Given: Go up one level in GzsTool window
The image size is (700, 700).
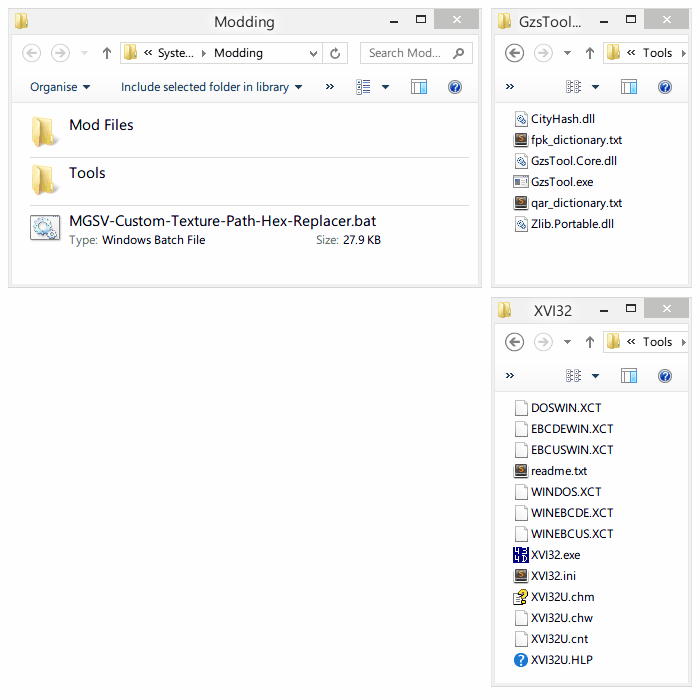Looking at the screenshot, I should click(x=590, y=54).
